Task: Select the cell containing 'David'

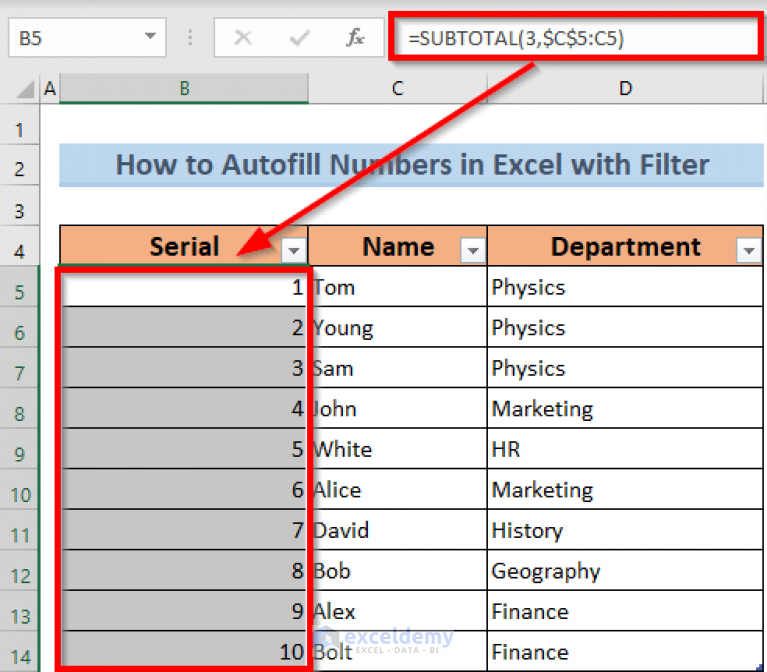Action: coord(398,530)
